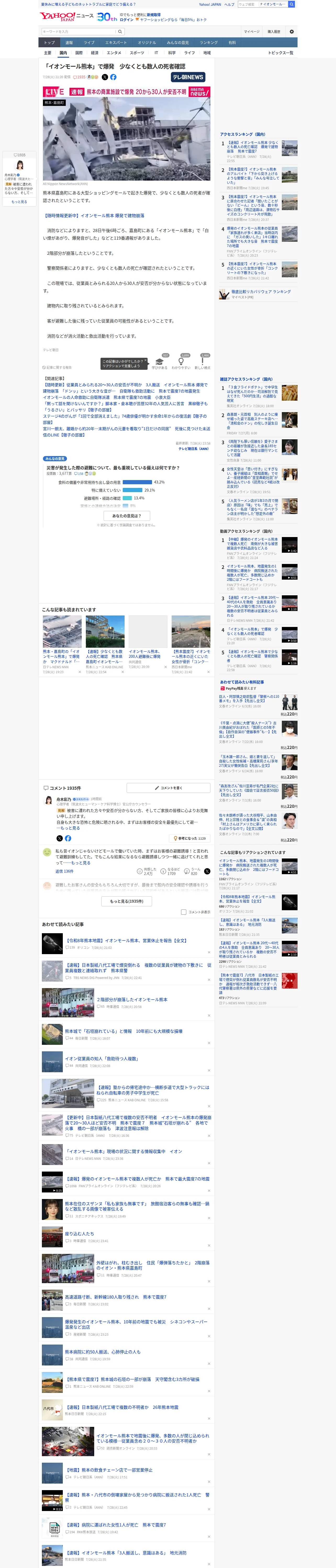Open the 推進比較リカバリウェア ランキング ad link

click(x=261, y=292)
